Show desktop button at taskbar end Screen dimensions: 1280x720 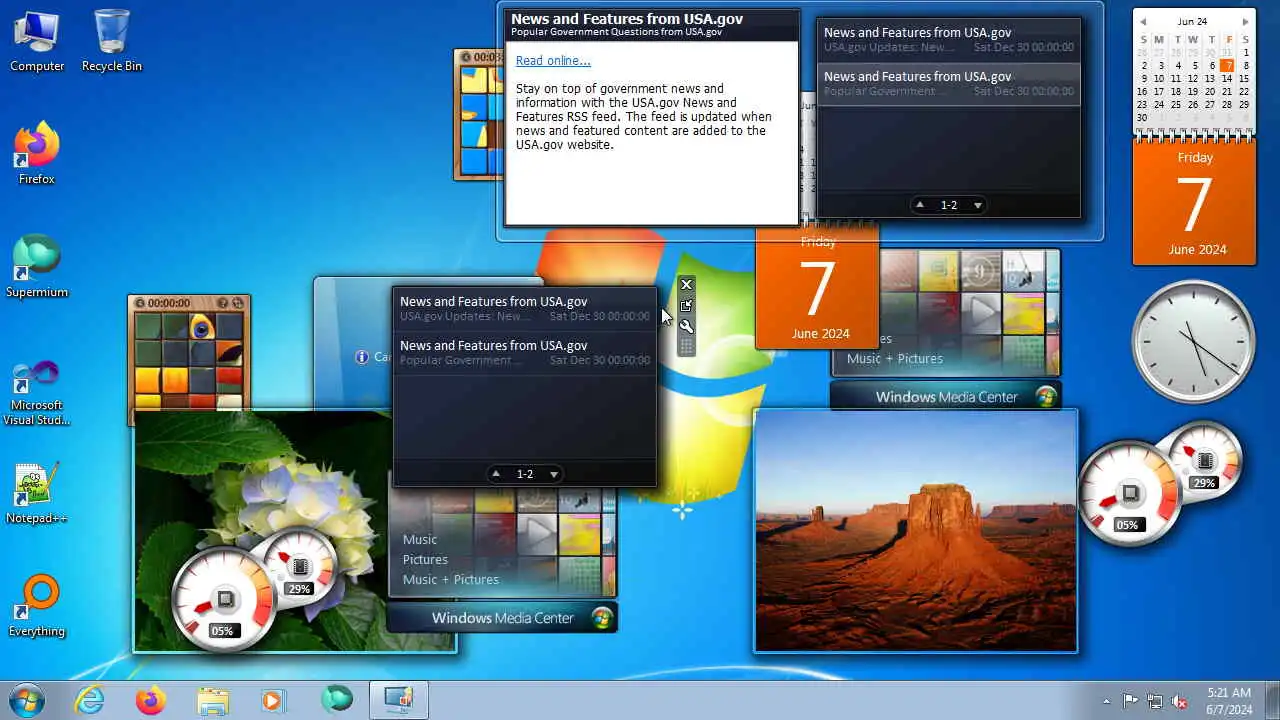click(1272, 700)
